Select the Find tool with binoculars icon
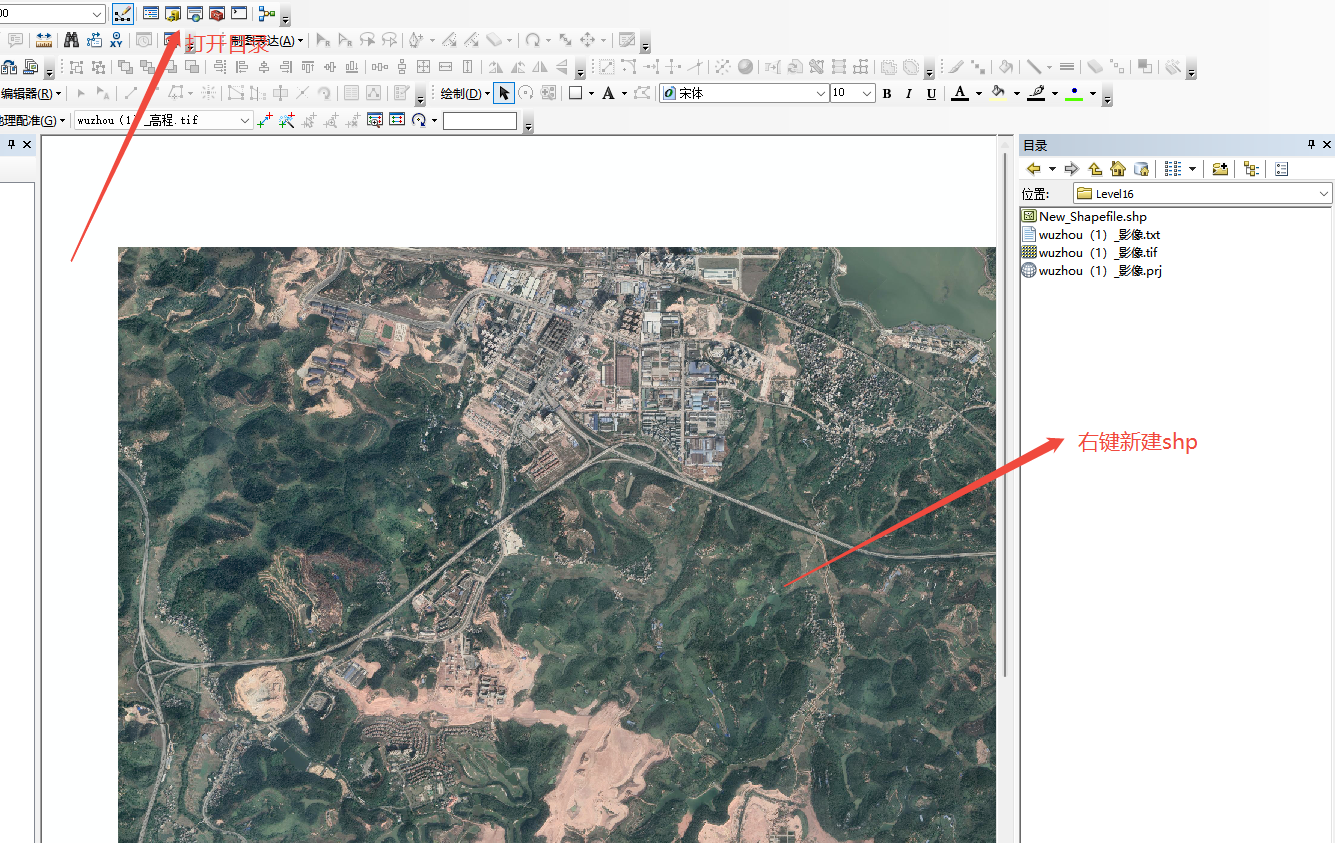Screen dimensions: 1335x843 (x=70, y=40)
